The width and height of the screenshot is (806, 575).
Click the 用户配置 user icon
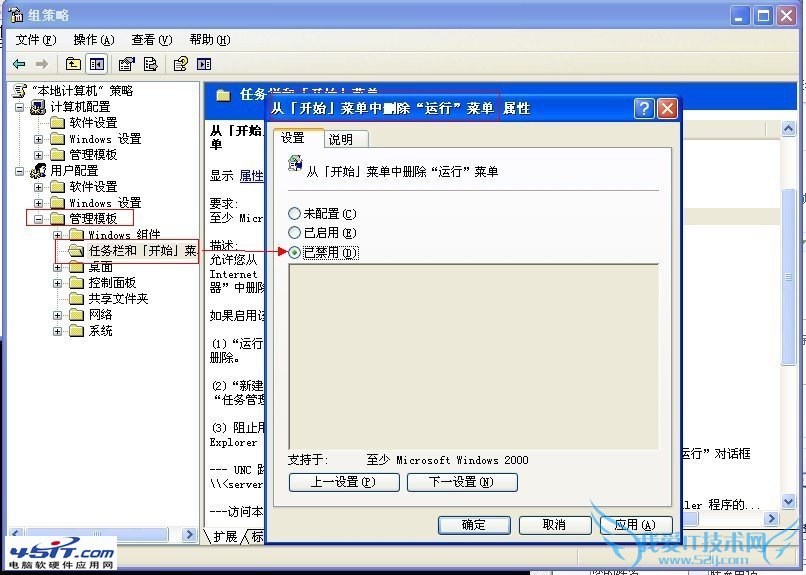pos(38,171)
